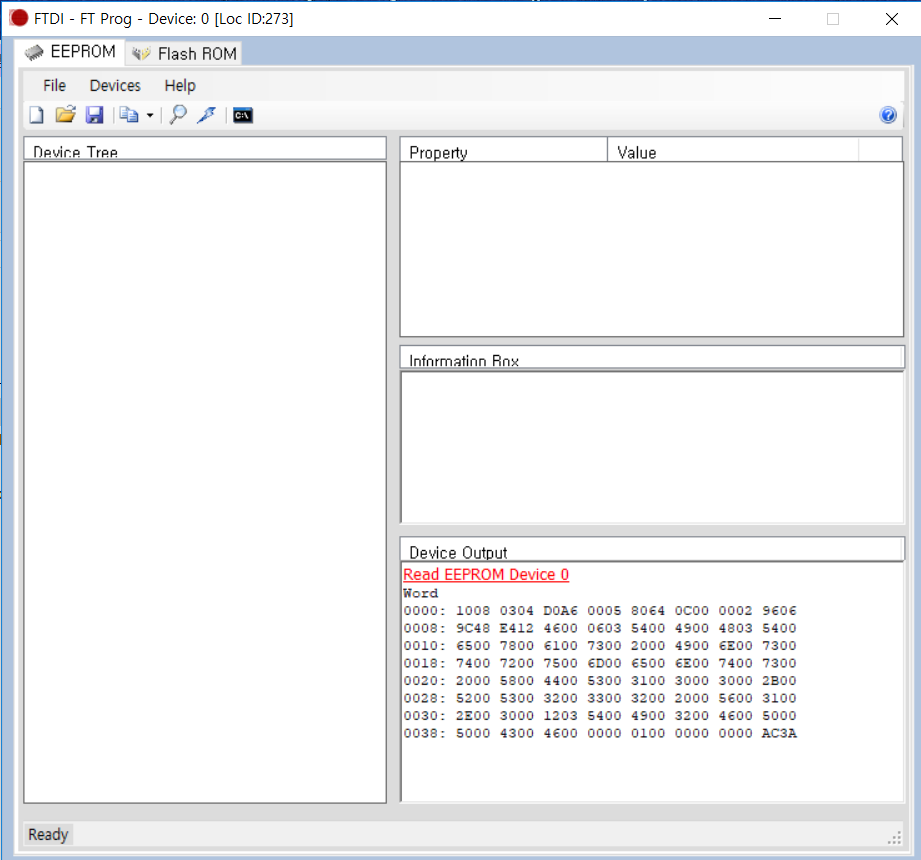921x860 pixels.
Task: Minimize the FT Prog window
Action: 775,19
